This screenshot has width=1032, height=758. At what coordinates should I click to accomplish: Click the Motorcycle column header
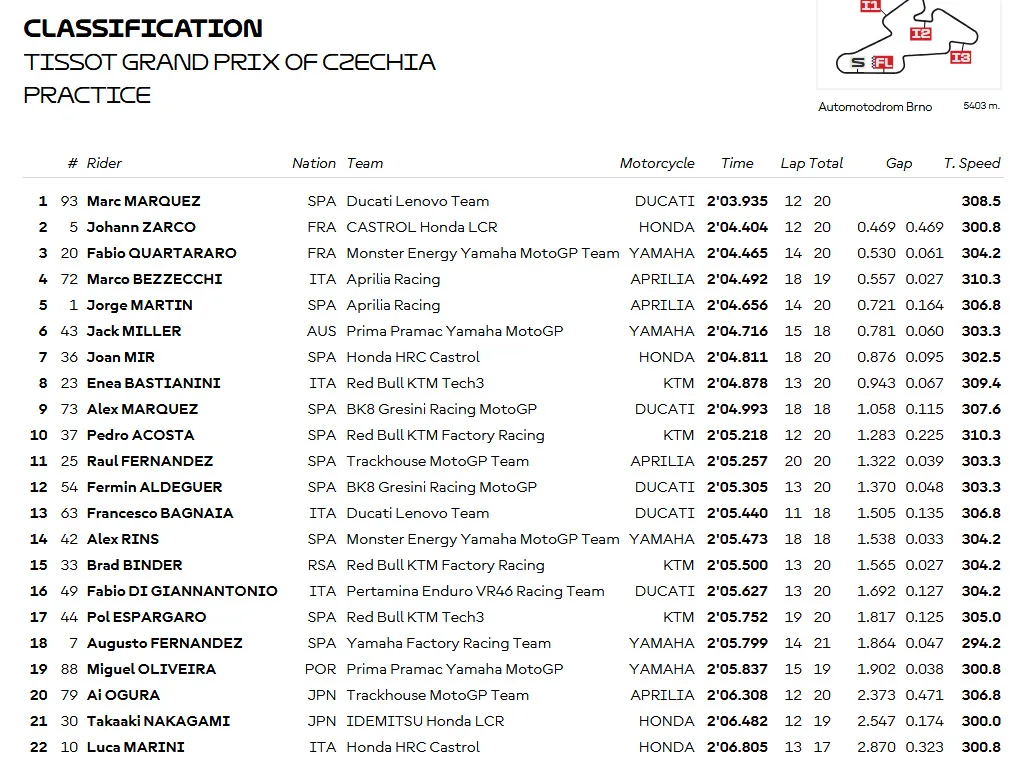coord(657,163)
